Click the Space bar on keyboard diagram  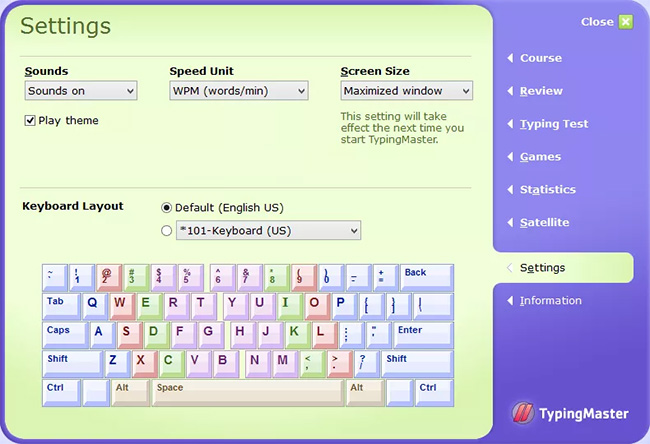[248, 392]
